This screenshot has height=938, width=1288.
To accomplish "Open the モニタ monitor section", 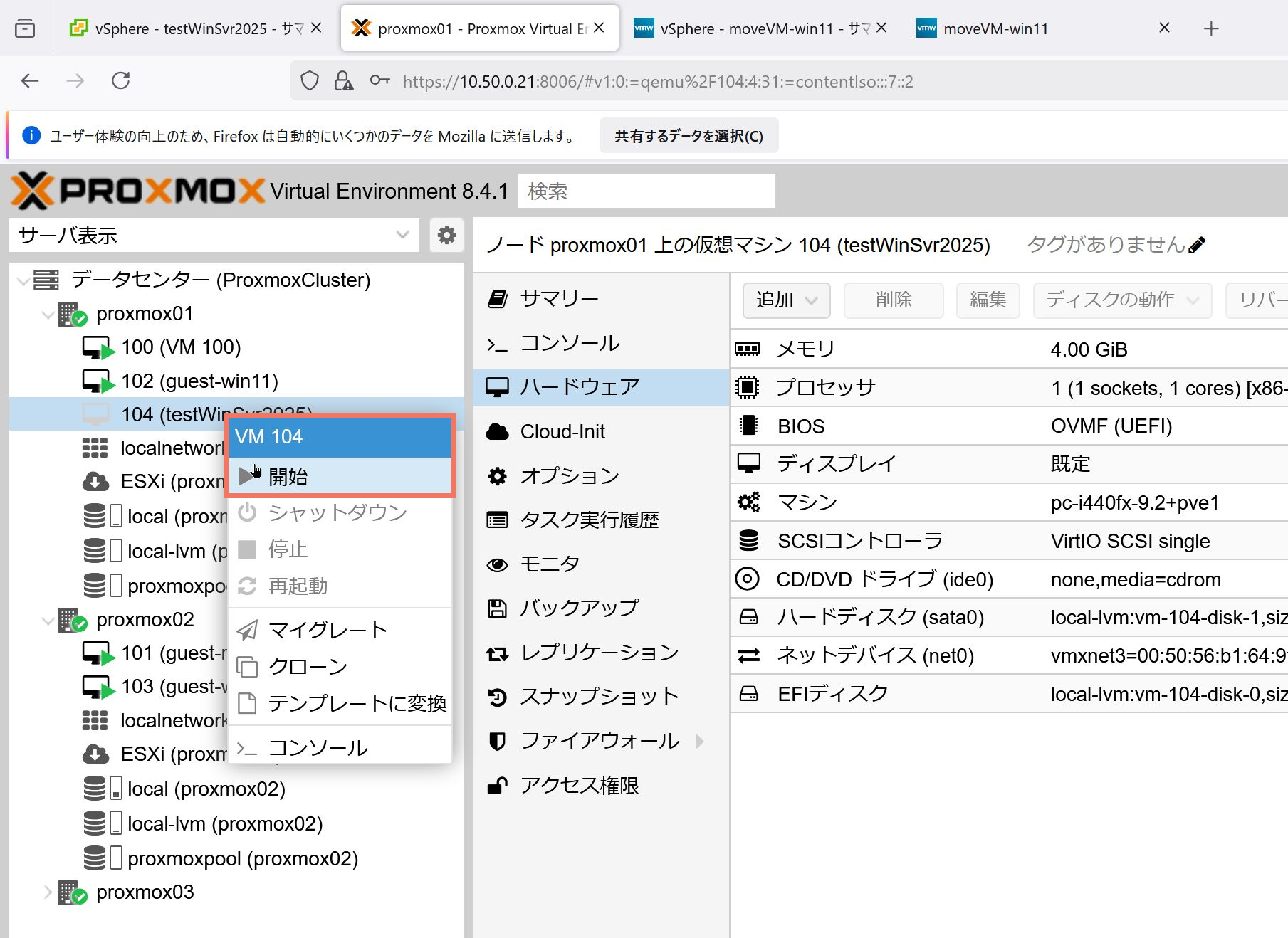I will (x=549, y=564).
